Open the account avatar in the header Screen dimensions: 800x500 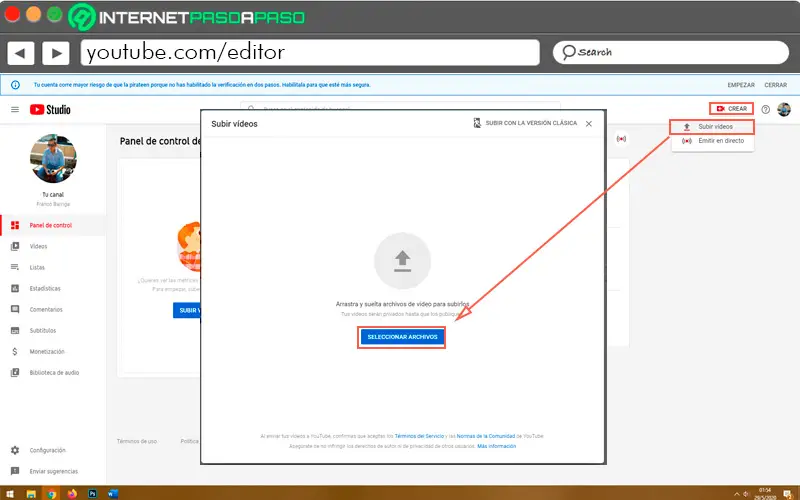pos(784,109)
